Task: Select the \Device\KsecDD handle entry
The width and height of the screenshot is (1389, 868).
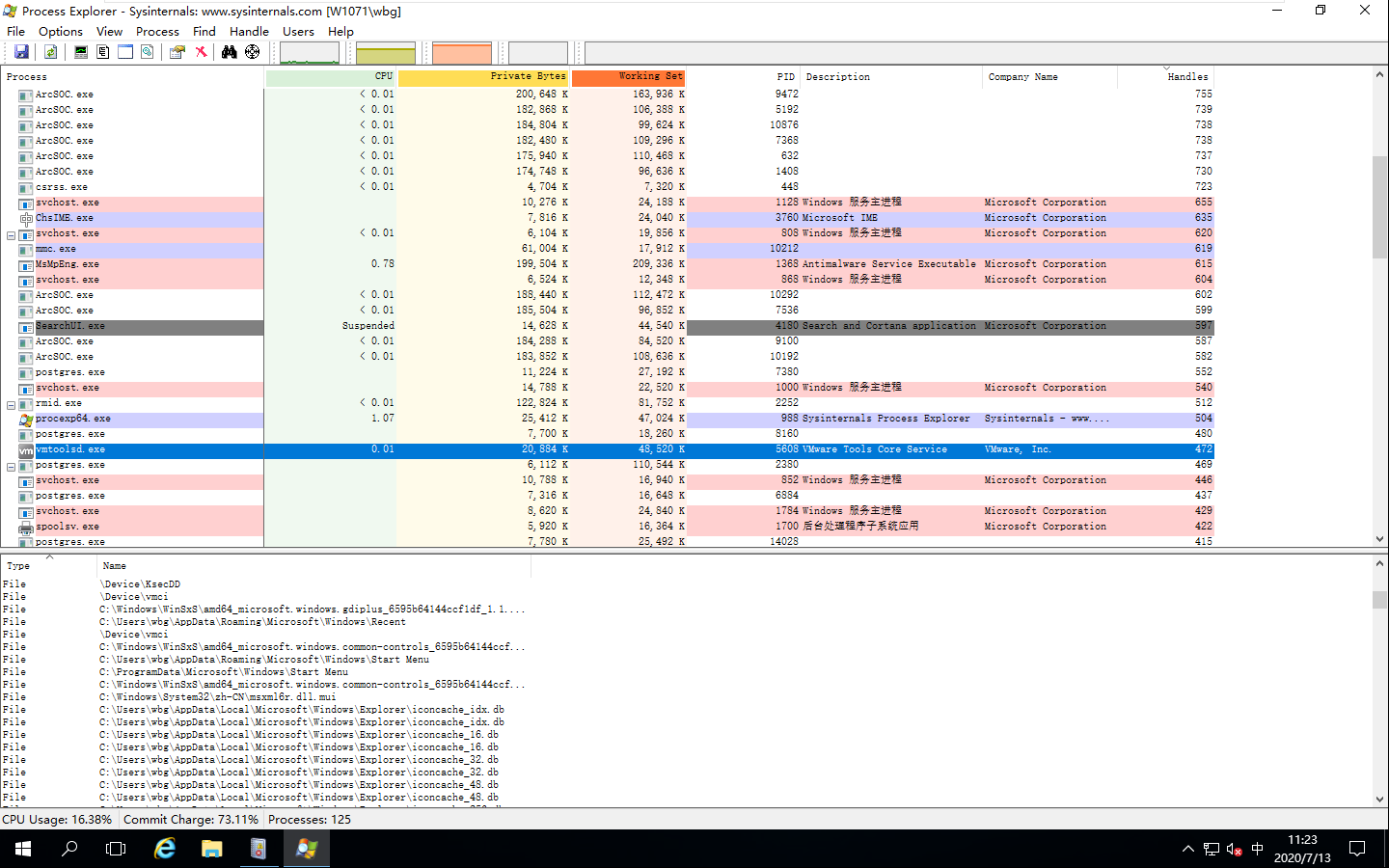Action: tap(141, 584)
